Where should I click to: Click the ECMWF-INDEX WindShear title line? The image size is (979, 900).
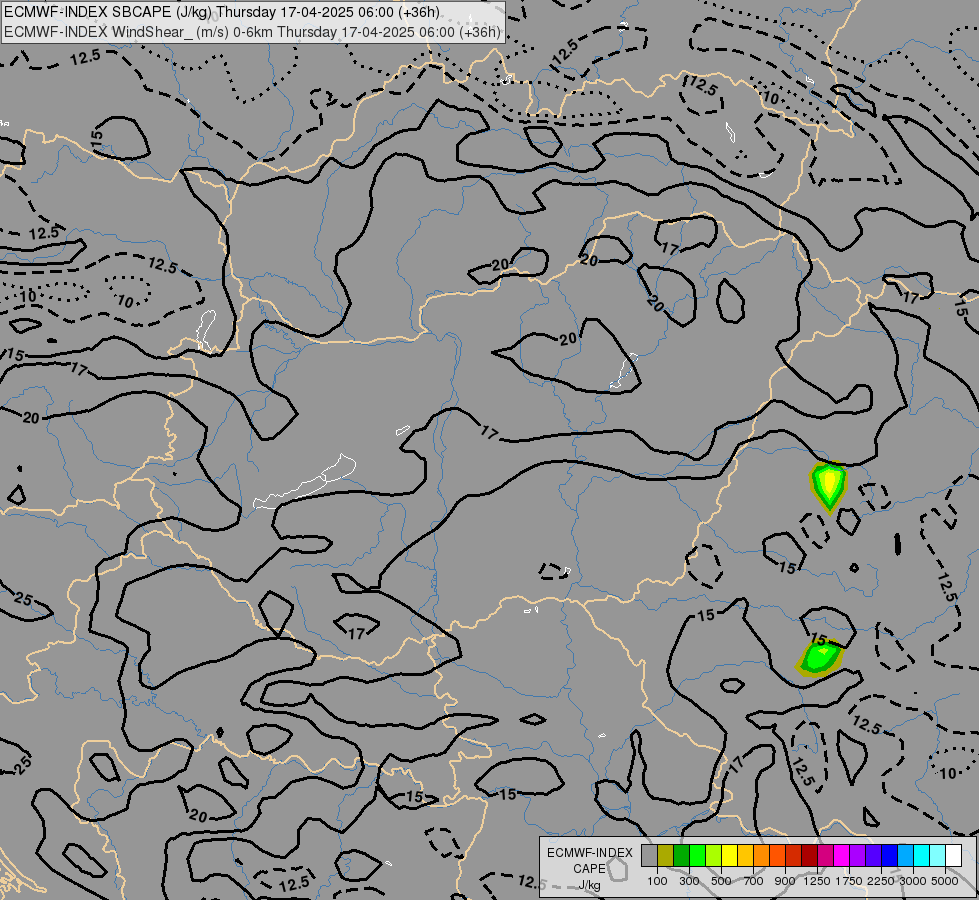(252, 32)
